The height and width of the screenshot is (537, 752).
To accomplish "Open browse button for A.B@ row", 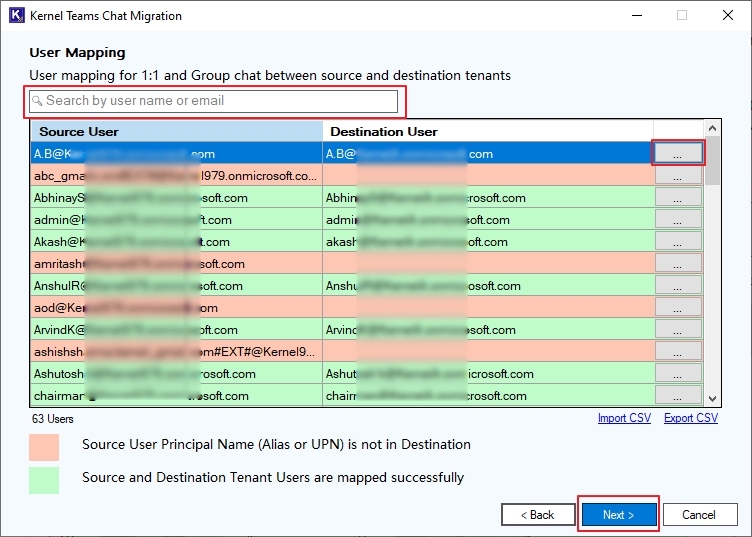I will click(x=678, y=153).
